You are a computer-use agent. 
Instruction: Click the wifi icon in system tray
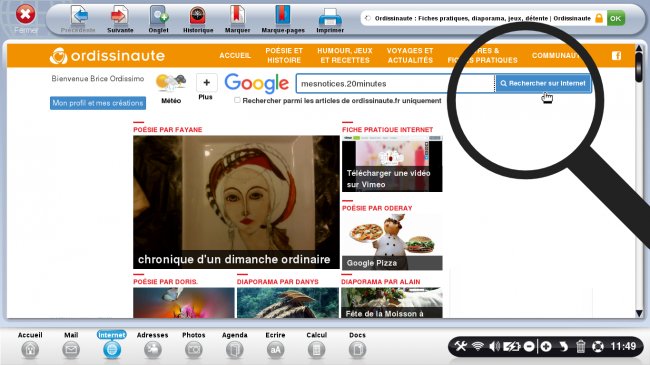(x=478, y=346)
